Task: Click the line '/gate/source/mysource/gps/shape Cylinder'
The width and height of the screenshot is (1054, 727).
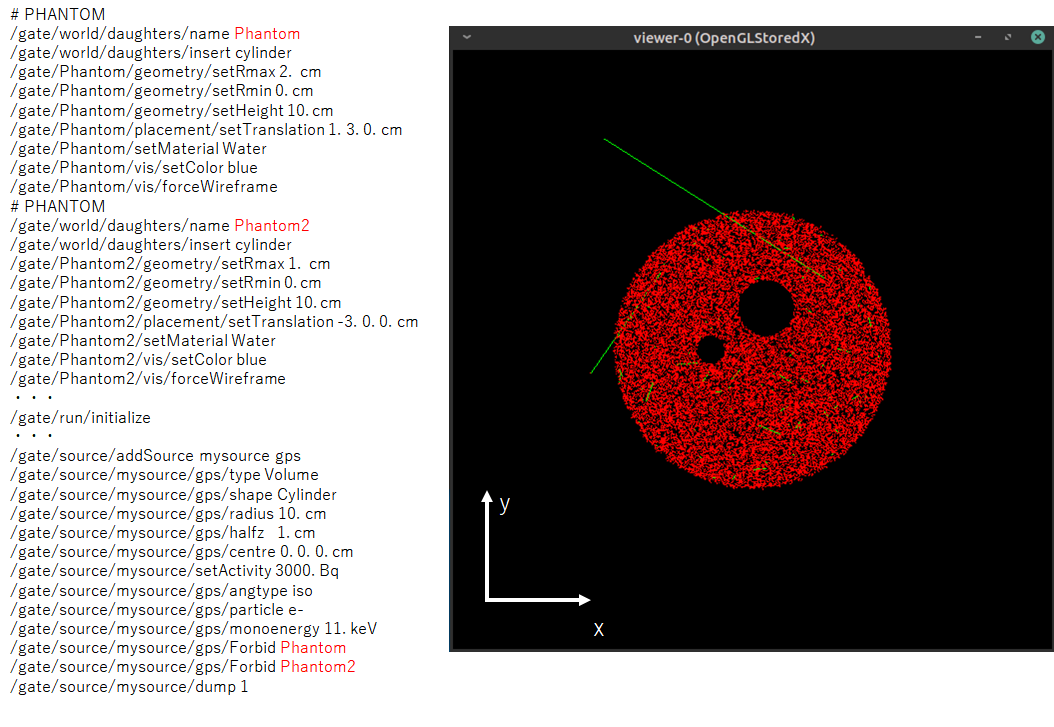Action: click(173, 495)
